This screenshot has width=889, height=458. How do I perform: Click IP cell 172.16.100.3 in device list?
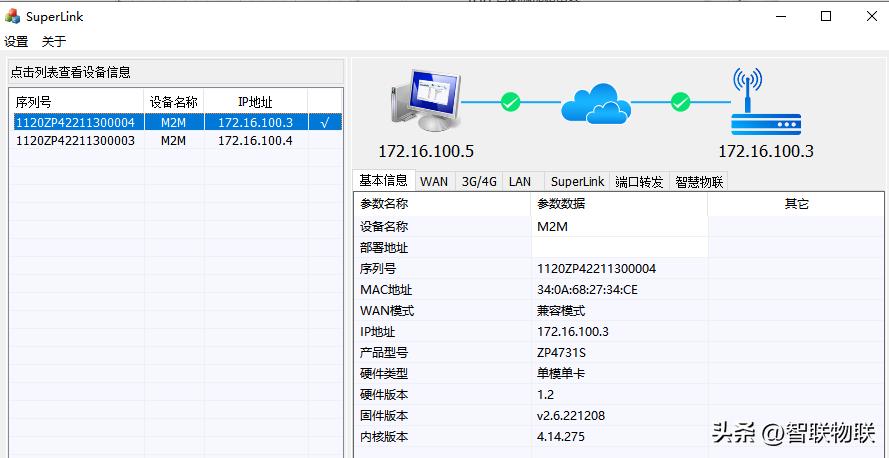255,122
